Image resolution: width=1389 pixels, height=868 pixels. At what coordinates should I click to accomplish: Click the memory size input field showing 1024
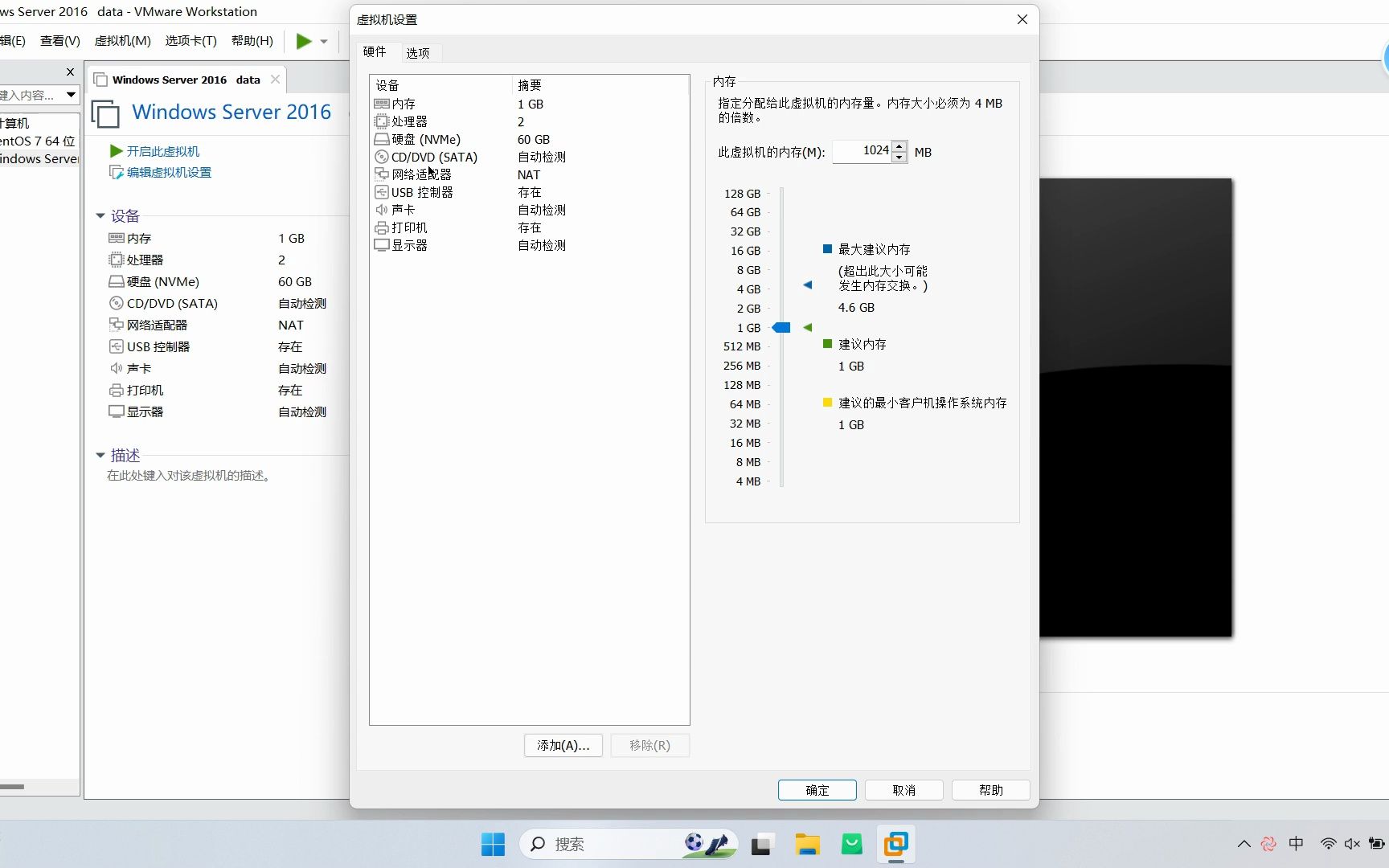tap(862, 151)
